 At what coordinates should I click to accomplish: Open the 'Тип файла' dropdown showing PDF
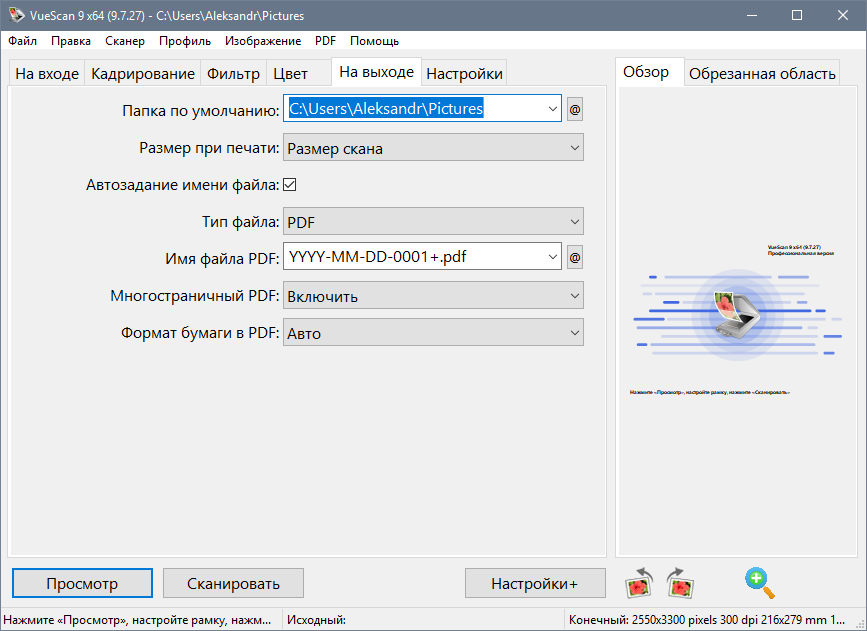(x=433, y=222)
